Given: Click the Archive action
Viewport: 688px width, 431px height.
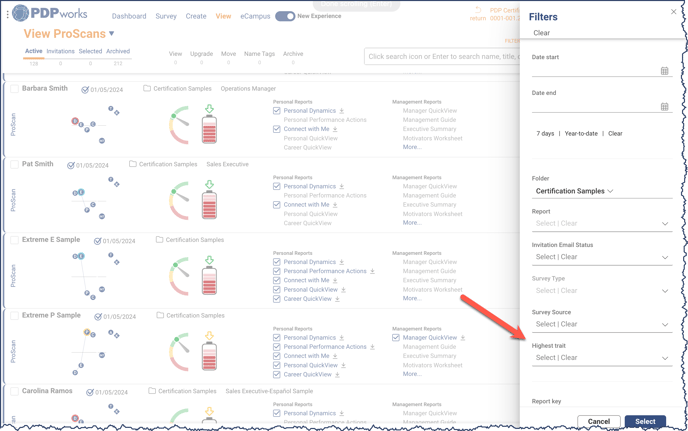Looking at the screenshot, I should 293,54.
